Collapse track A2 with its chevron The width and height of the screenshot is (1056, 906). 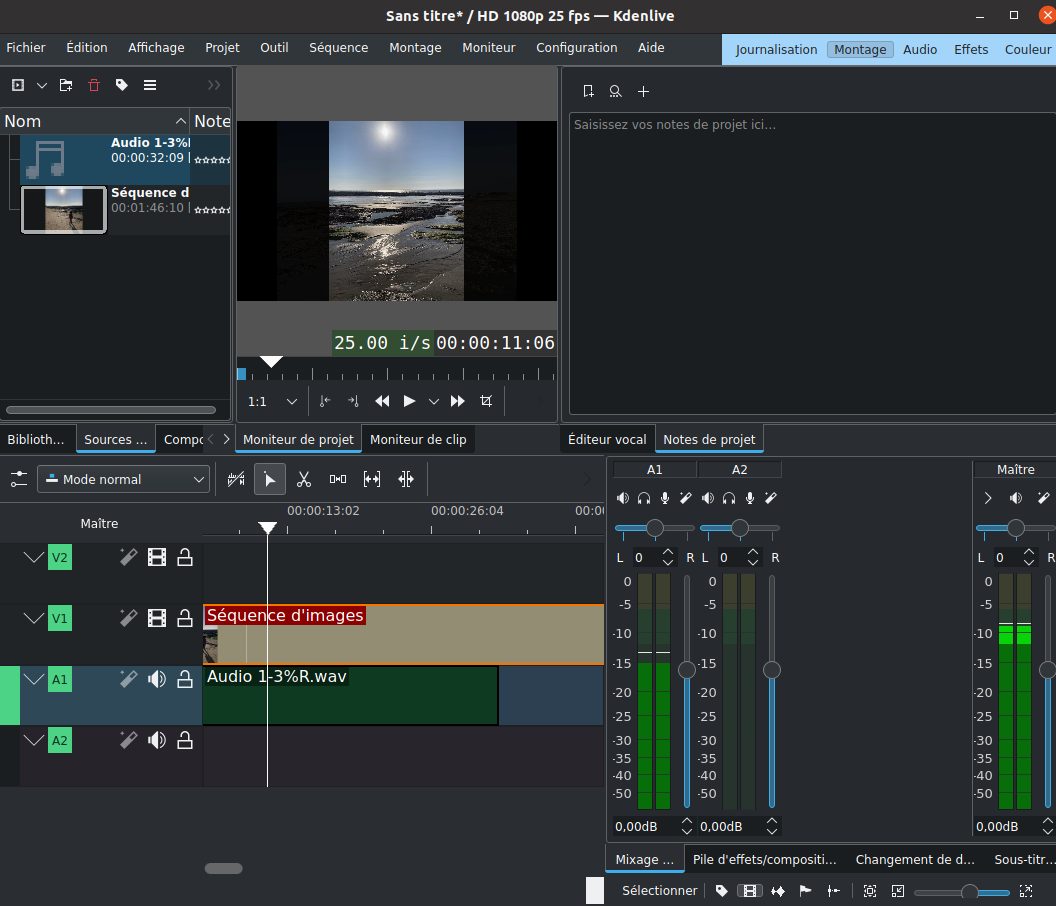click(x=35, y=741)
